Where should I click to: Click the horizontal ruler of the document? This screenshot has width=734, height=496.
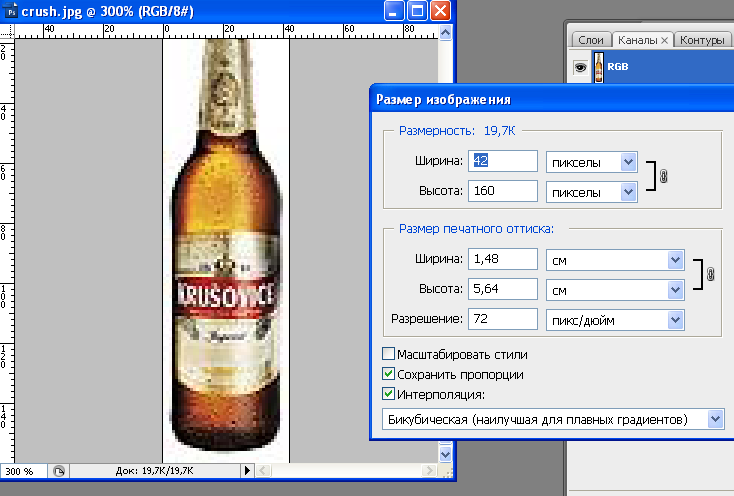227,31
